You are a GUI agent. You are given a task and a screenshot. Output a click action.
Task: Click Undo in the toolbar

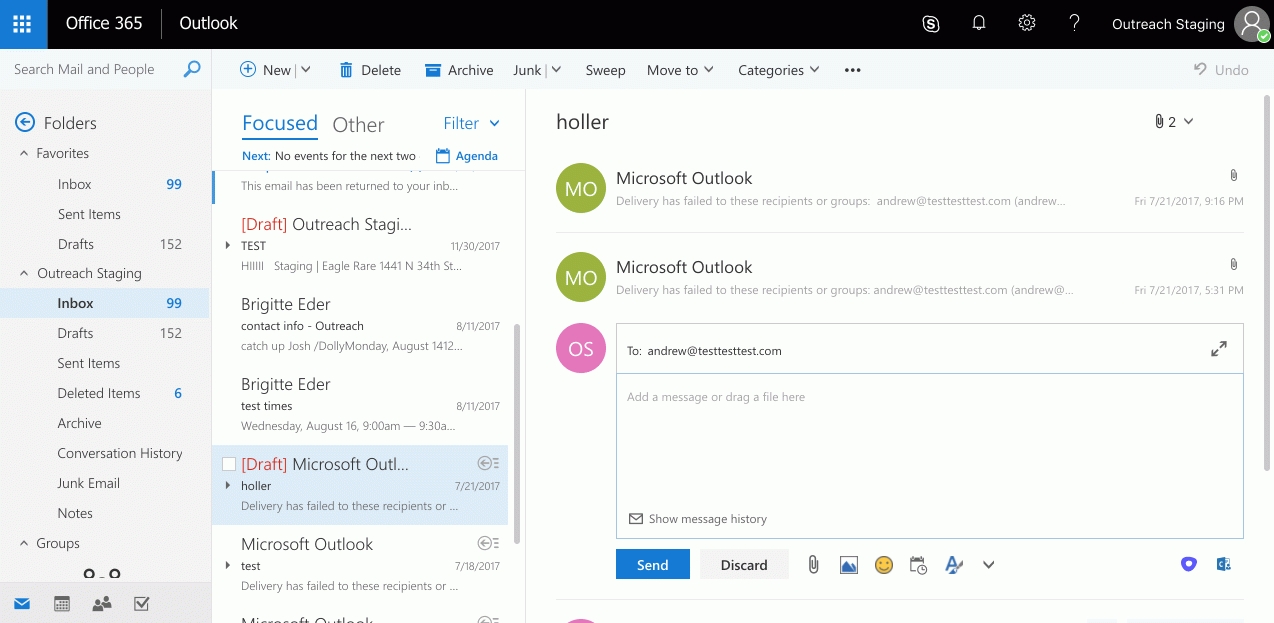(1221, 70)
